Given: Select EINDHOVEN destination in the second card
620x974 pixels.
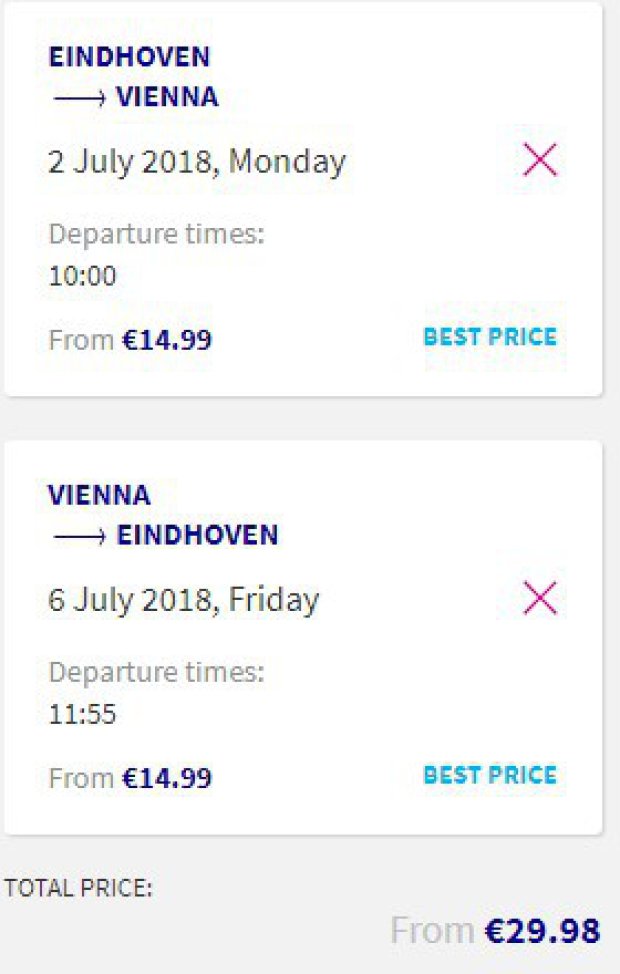Looking at the screenshot, I should click(197, 535).
